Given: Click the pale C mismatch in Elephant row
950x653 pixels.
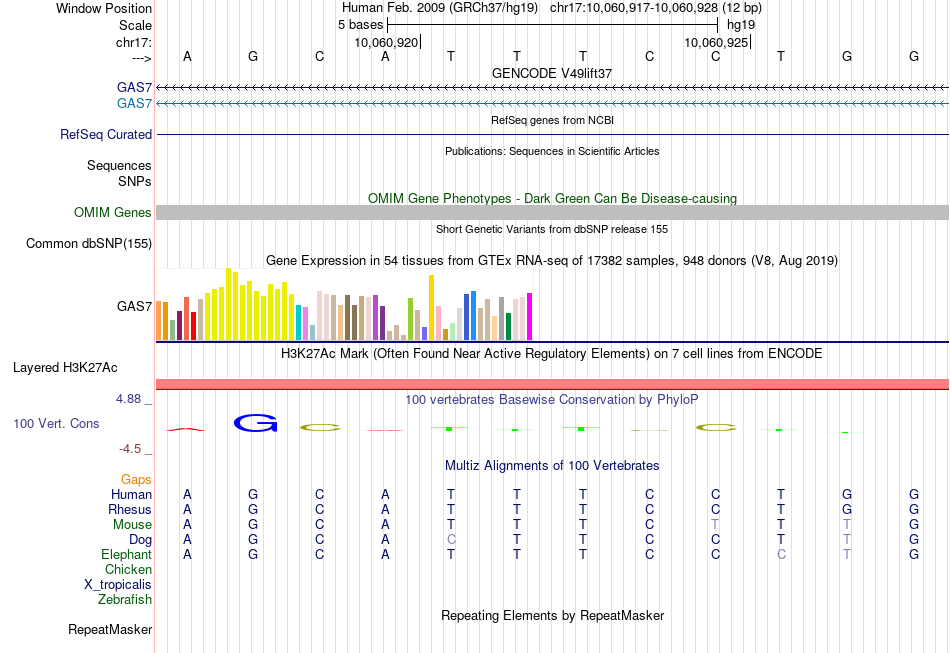Looking at the screenshot, I should point(782,554).
